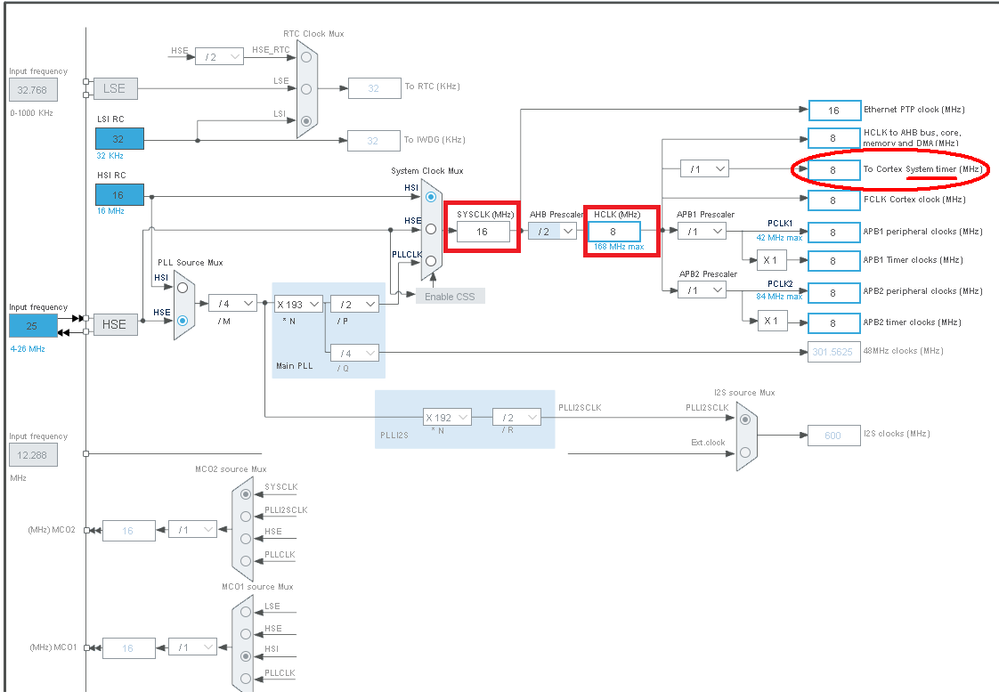Viewport: 999px width, 693px height.
Task: Select PLLCLK in System Clock Mux
Action: (x=431, y=261)
